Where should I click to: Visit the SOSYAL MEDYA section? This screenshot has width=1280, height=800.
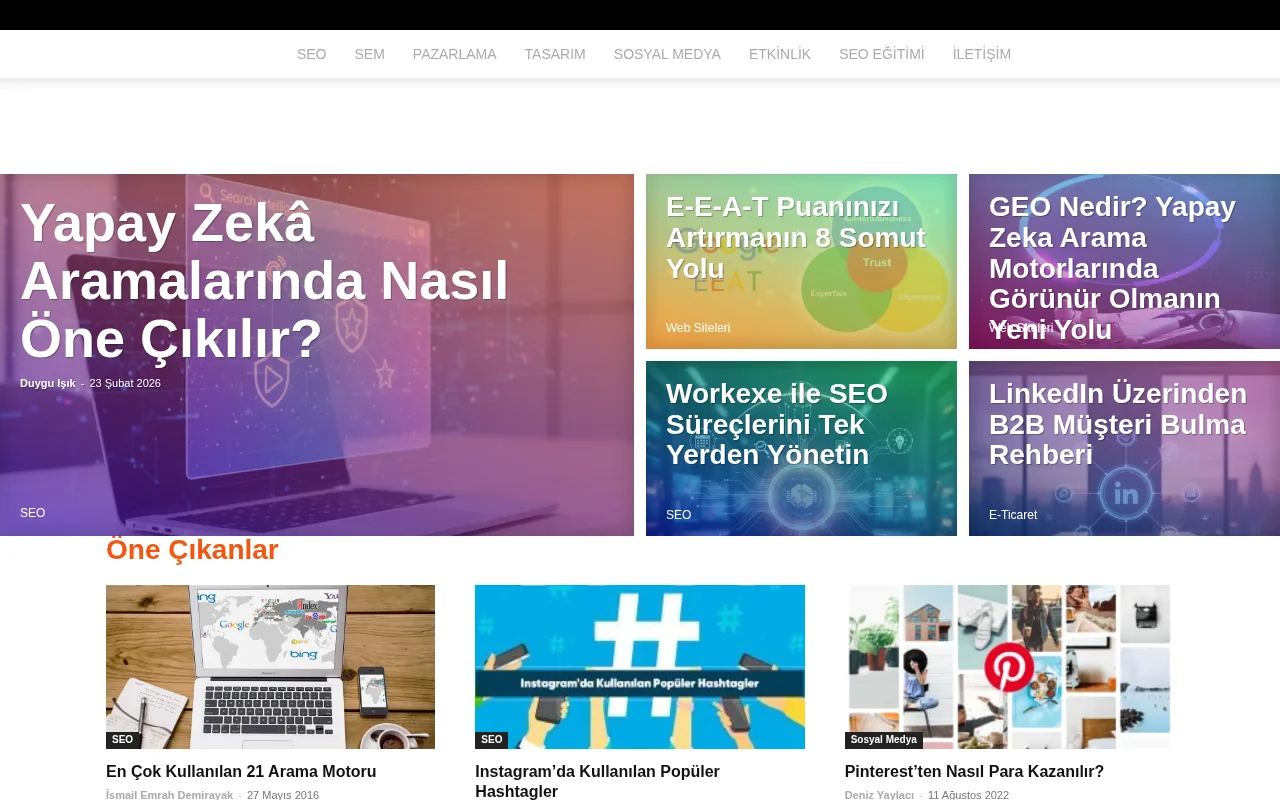tap(667, 54)
